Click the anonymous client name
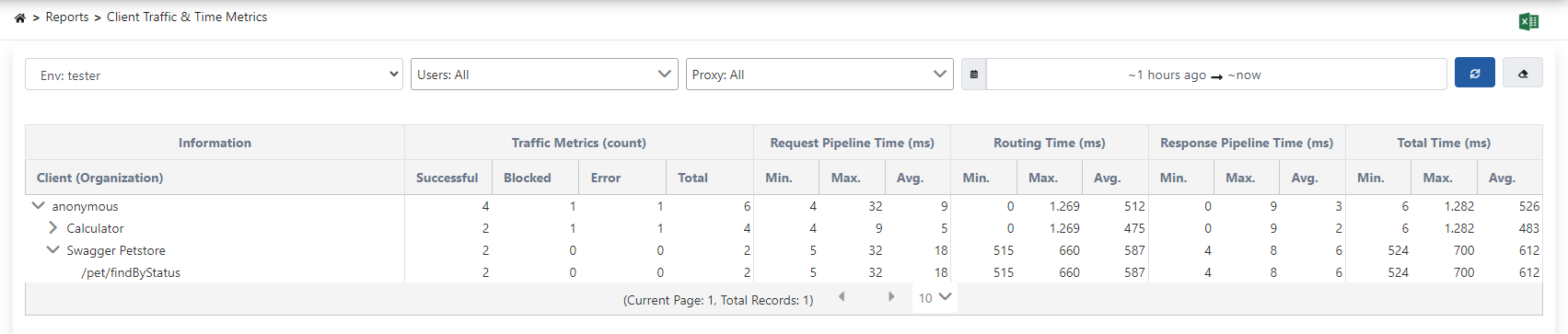The width and height of the screenshot is (1568, 334). click(x=85, y=207)
